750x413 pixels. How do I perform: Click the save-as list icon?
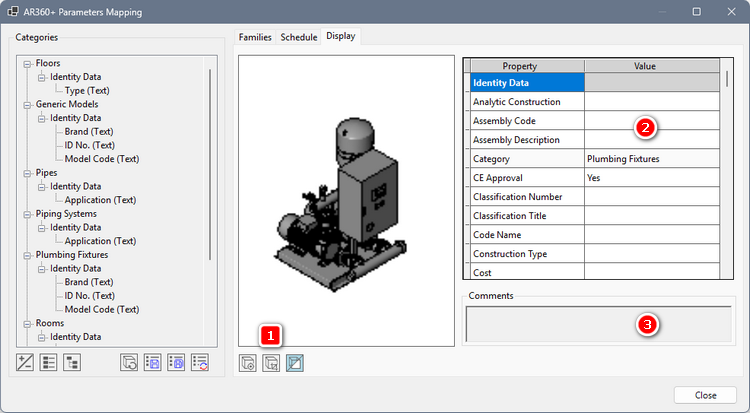(x=176, y=362)
